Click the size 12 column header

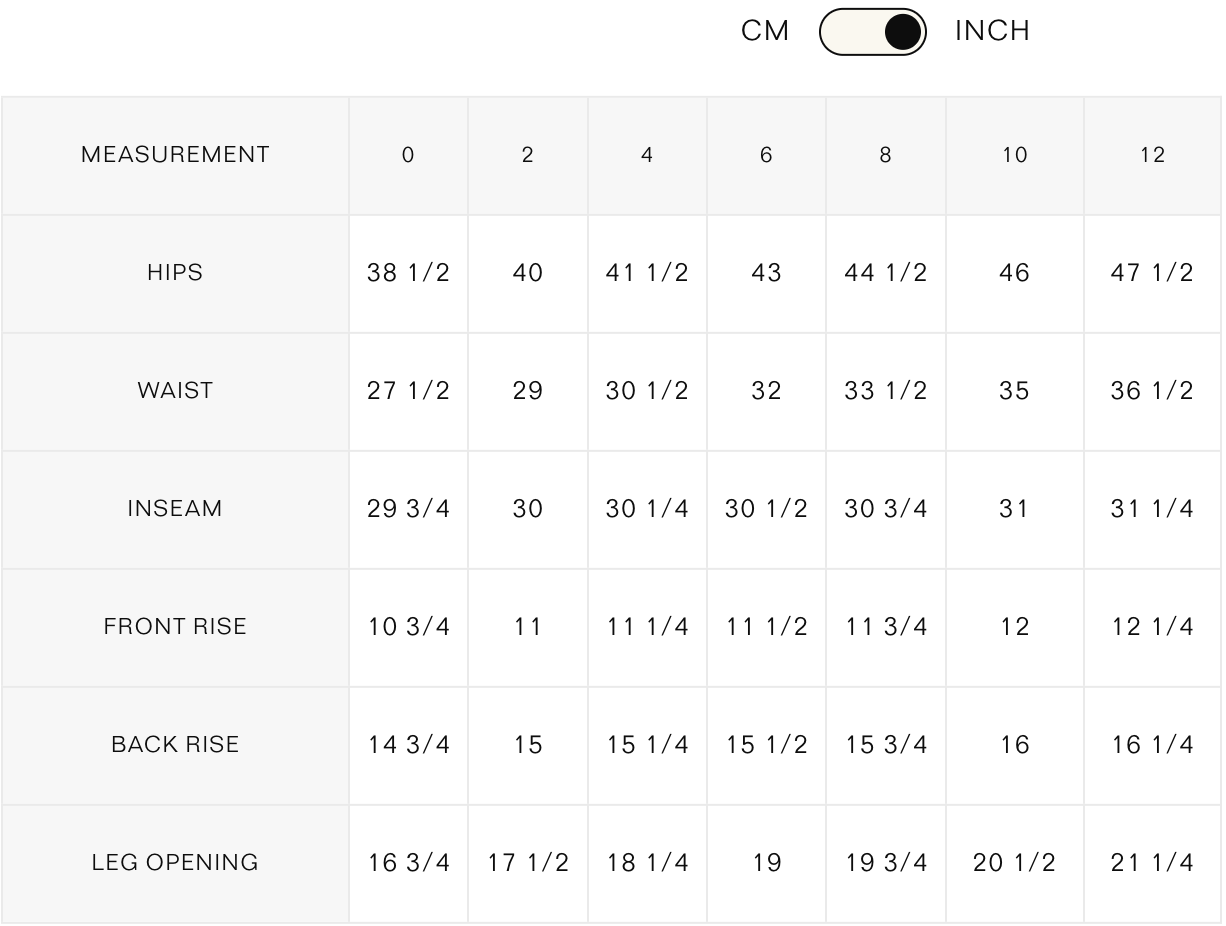pyautogui.click(x=1152, y=155)
